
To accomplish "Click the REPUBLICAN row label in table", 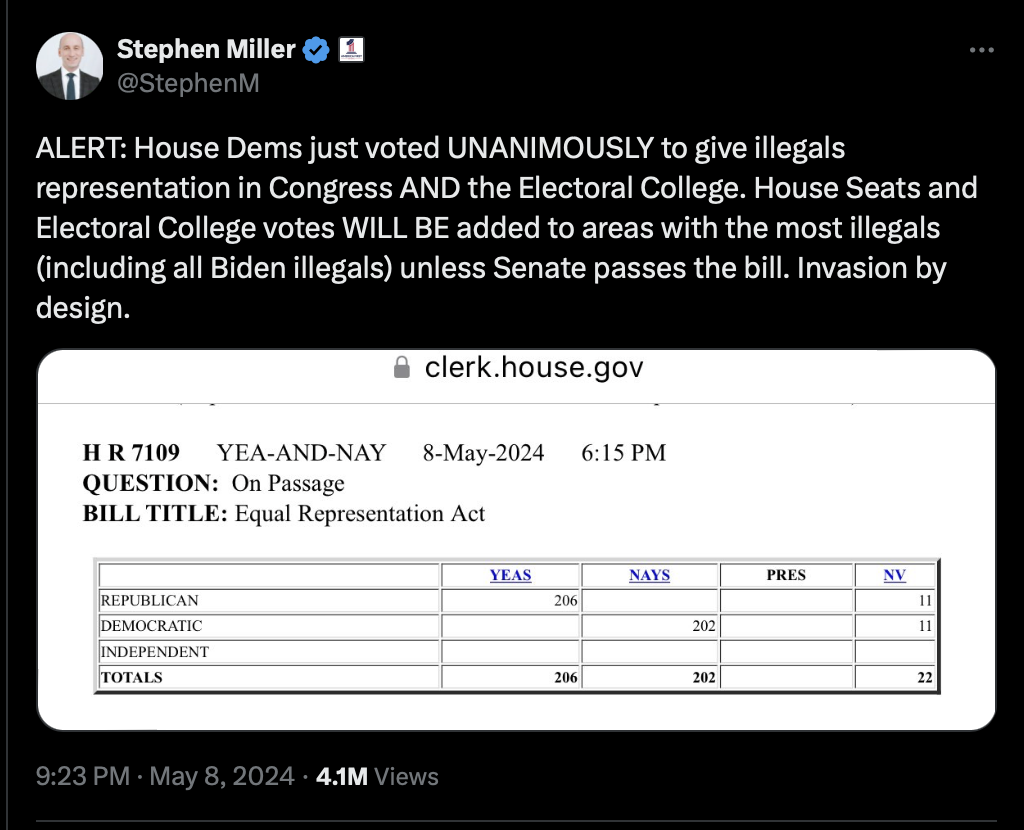I will (150, 600).
